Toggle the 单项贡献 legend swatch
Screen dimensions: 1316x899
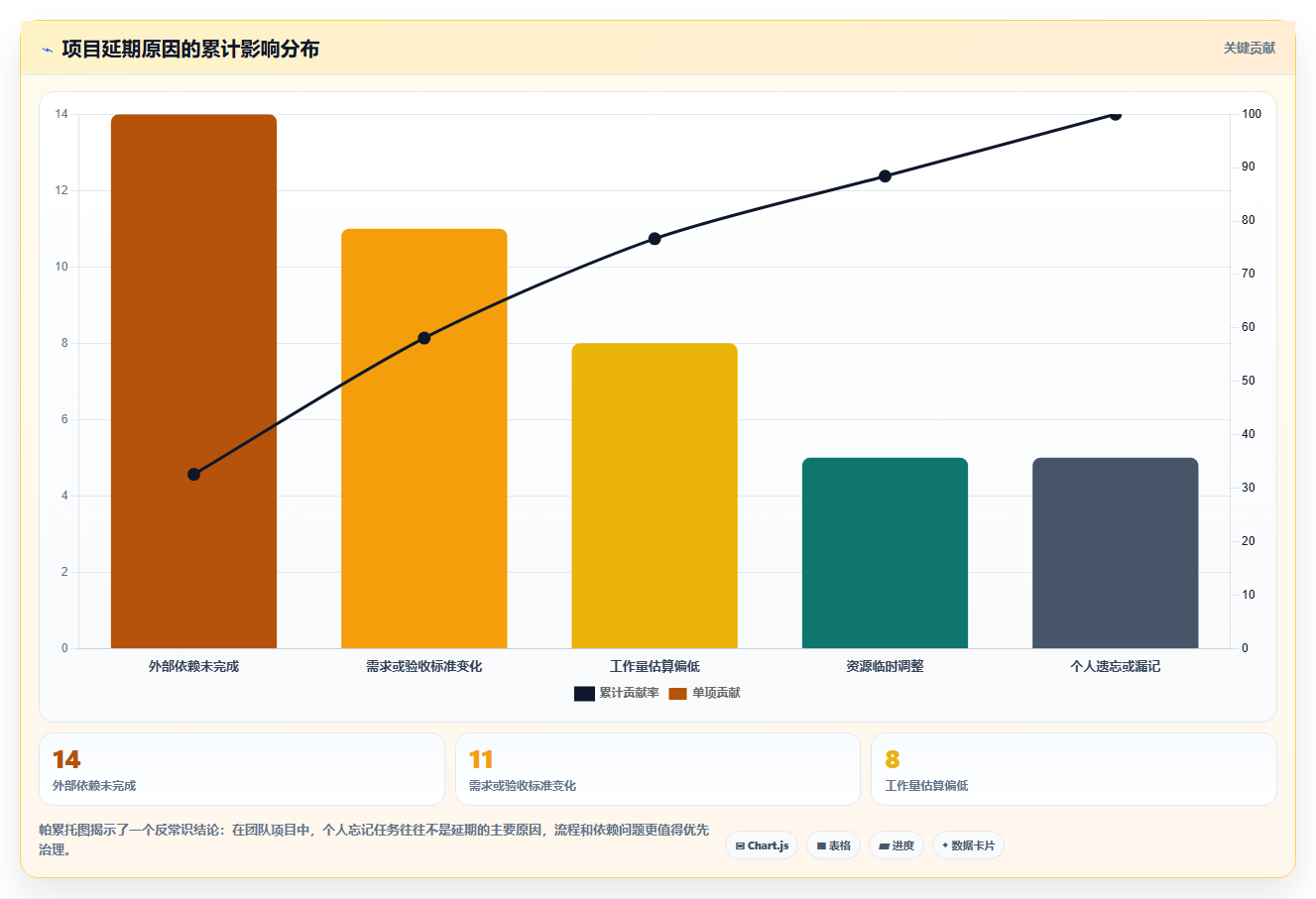point(677,693)
